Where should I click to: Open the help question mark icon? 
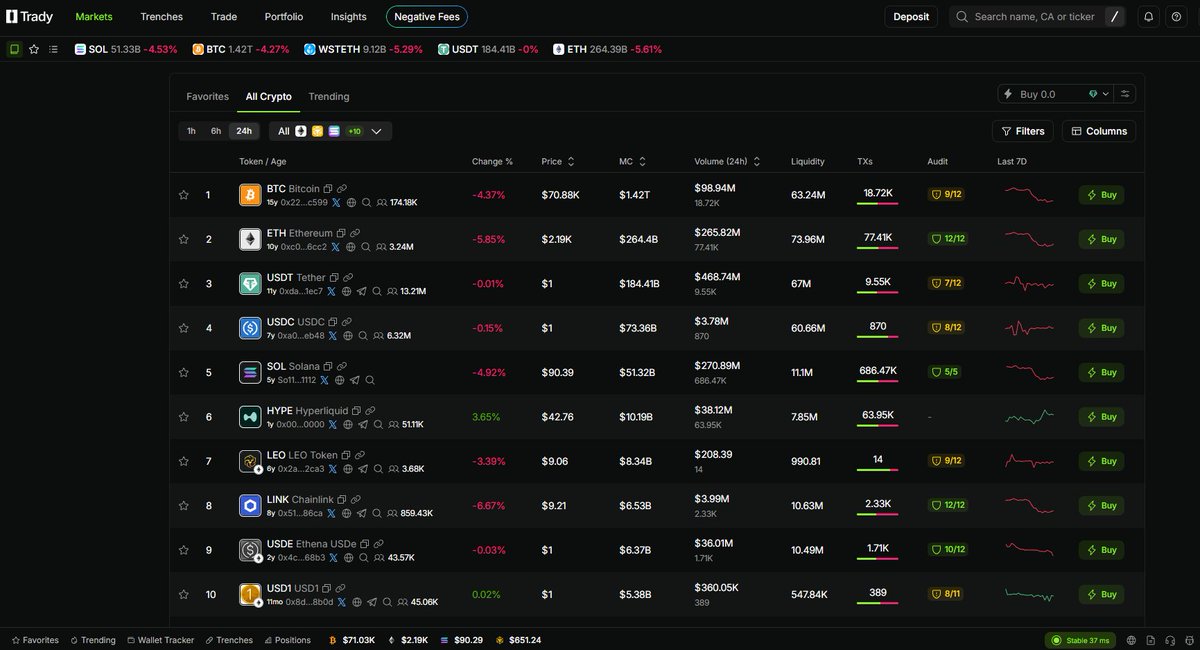click(1176, 17)
